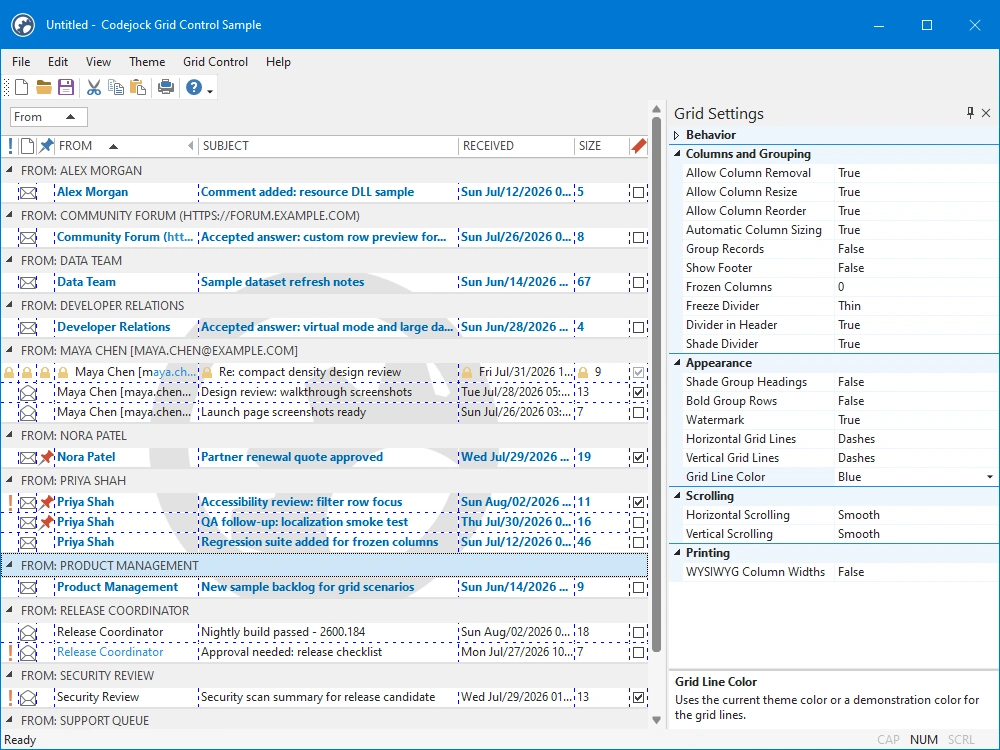This screenshot has width=1000, height=750.
Task: Close the Grid Settings pane
Action: (986, 113)
